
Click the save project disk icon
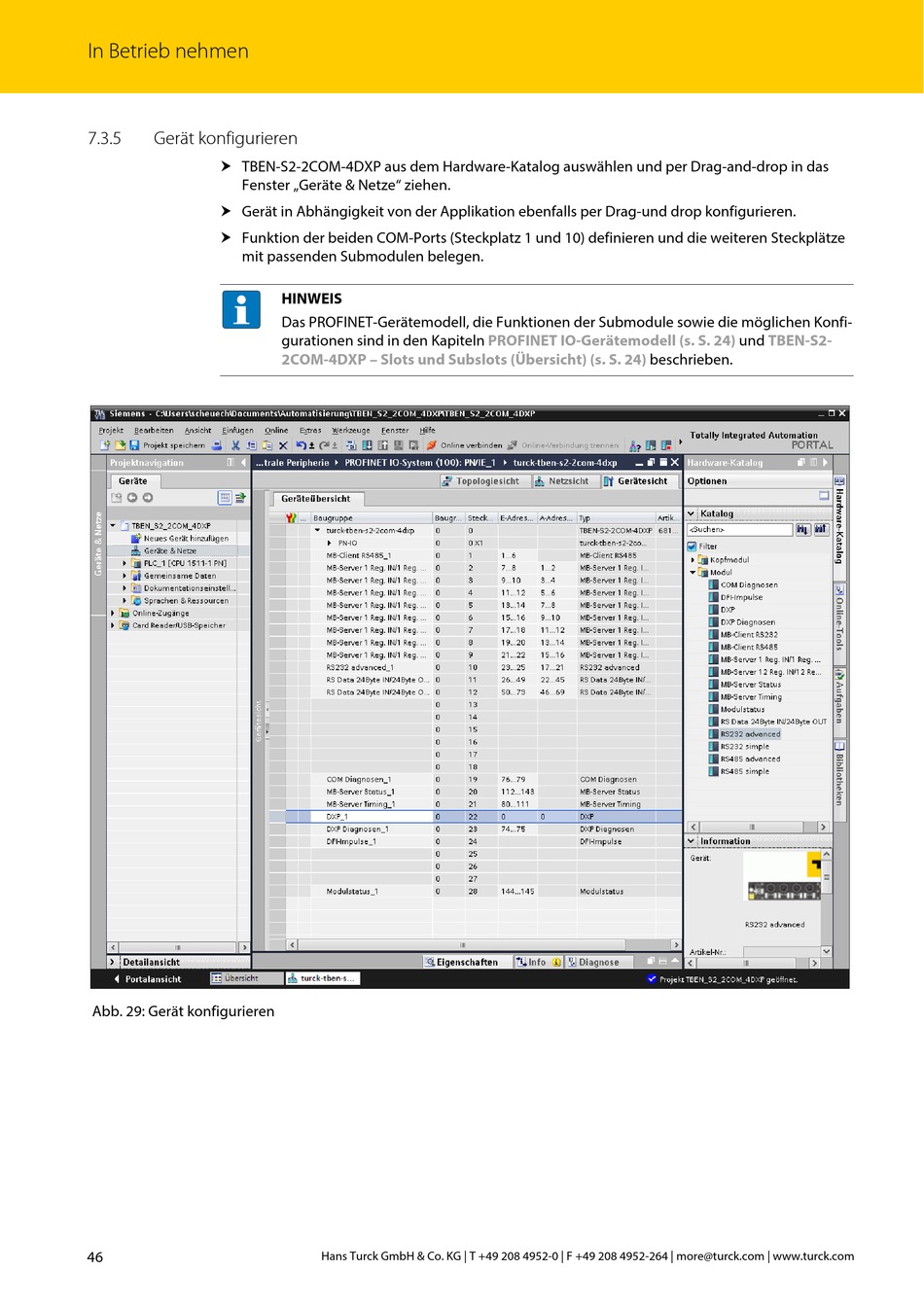(134, 445)
